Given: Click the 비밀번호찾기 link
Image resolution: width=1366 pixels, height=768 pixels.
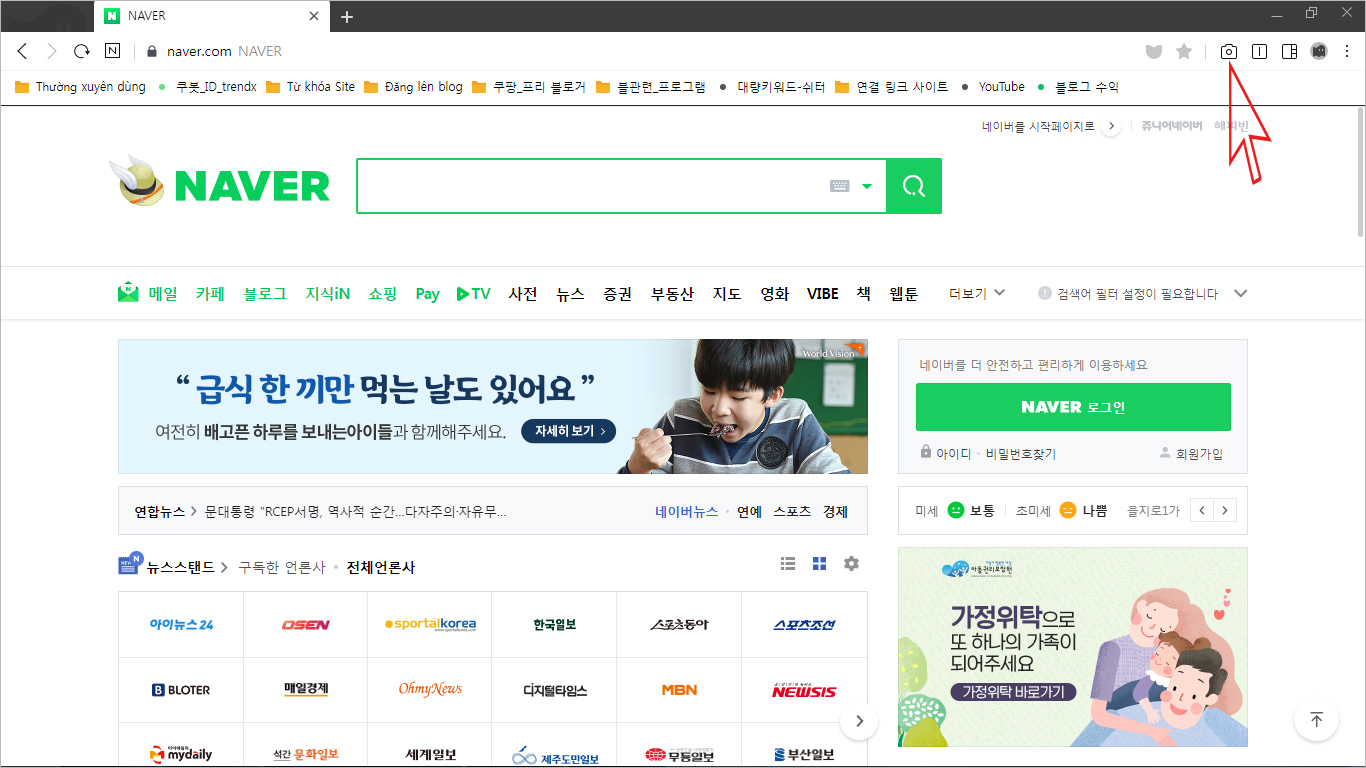Looking at the screenshot, I should tap(1020, 453).
